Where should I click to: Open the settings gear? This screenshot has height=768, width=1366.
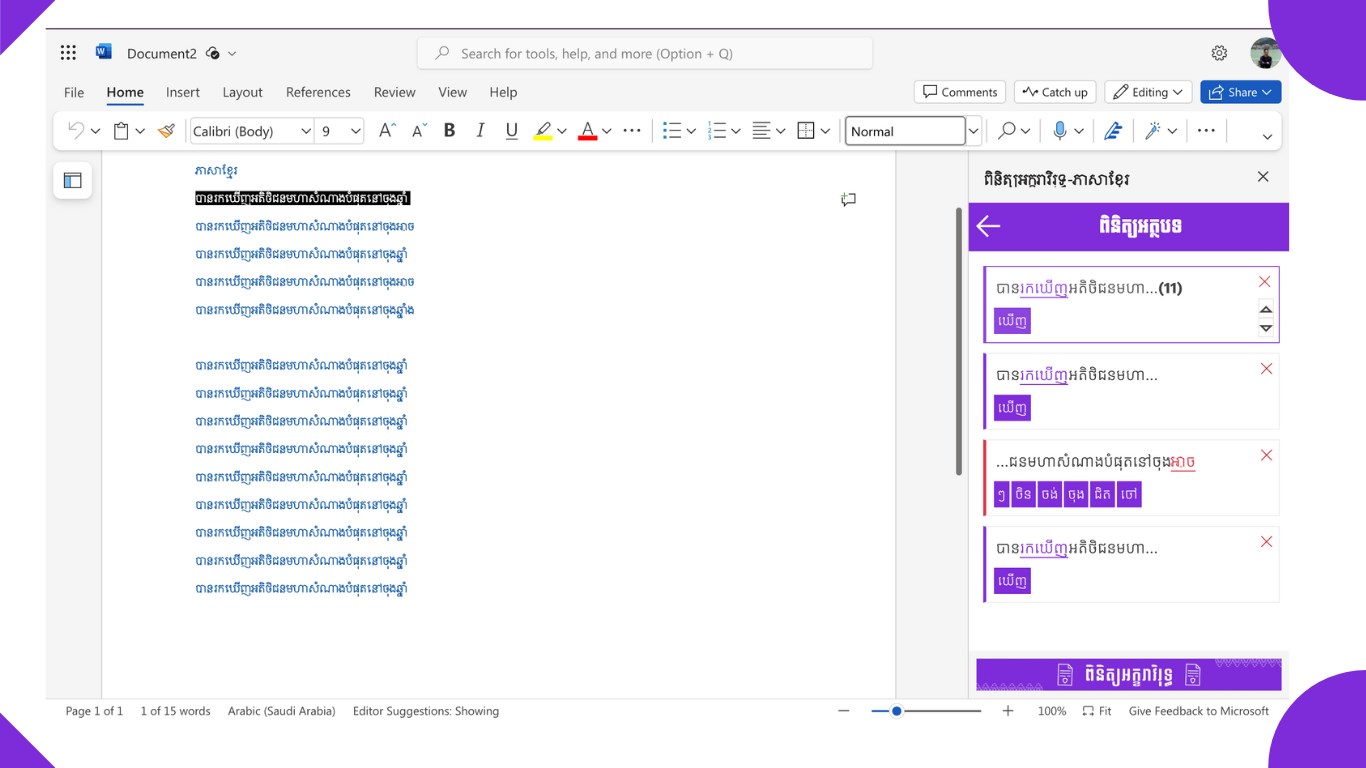[x=1219, y=53]
